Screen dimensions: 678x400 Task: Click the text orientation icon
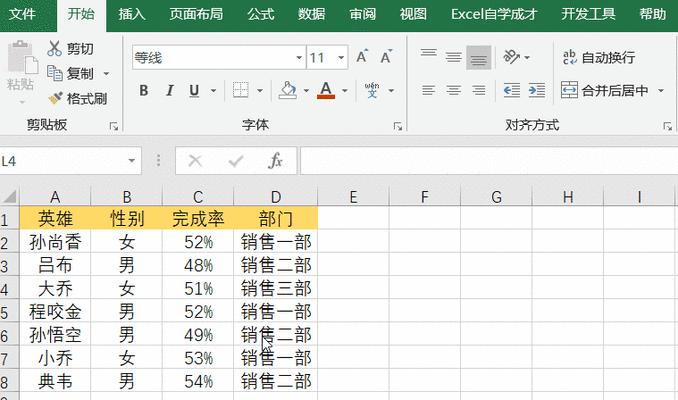[512, 57]
